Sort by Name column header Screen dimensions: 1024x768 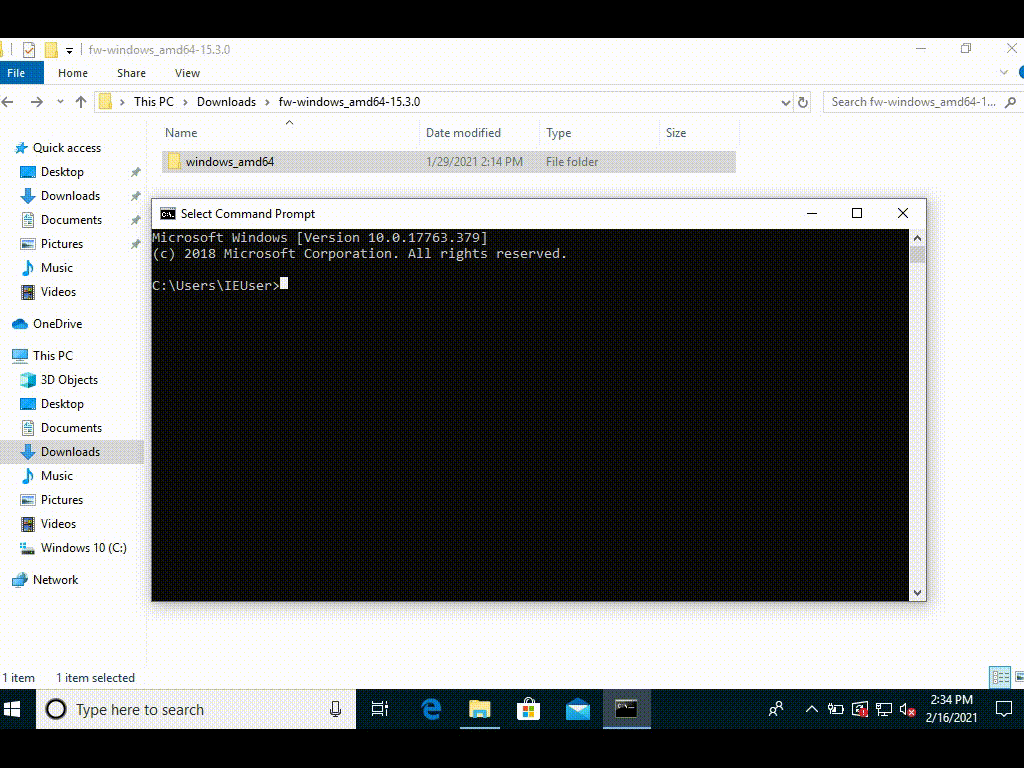(x=290, y=133)
